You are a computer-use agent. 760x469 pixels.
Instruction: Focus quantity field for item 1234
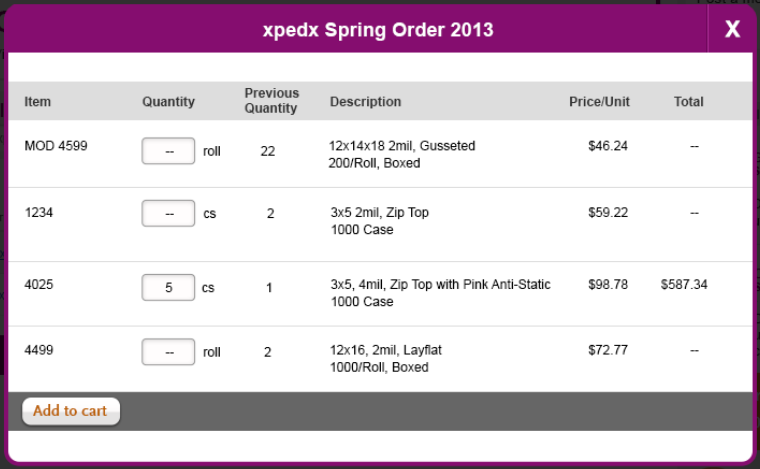pos(168,213)
